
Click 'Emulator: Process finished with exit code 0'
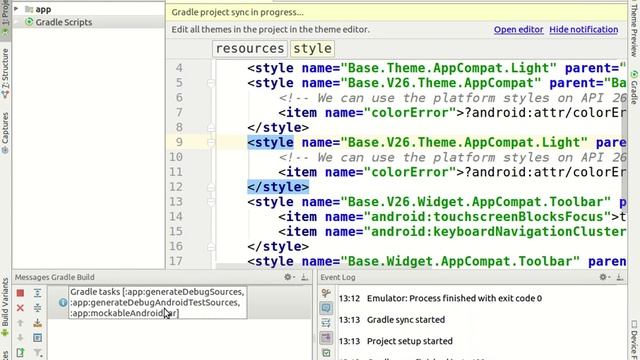(x=454, y=298)
